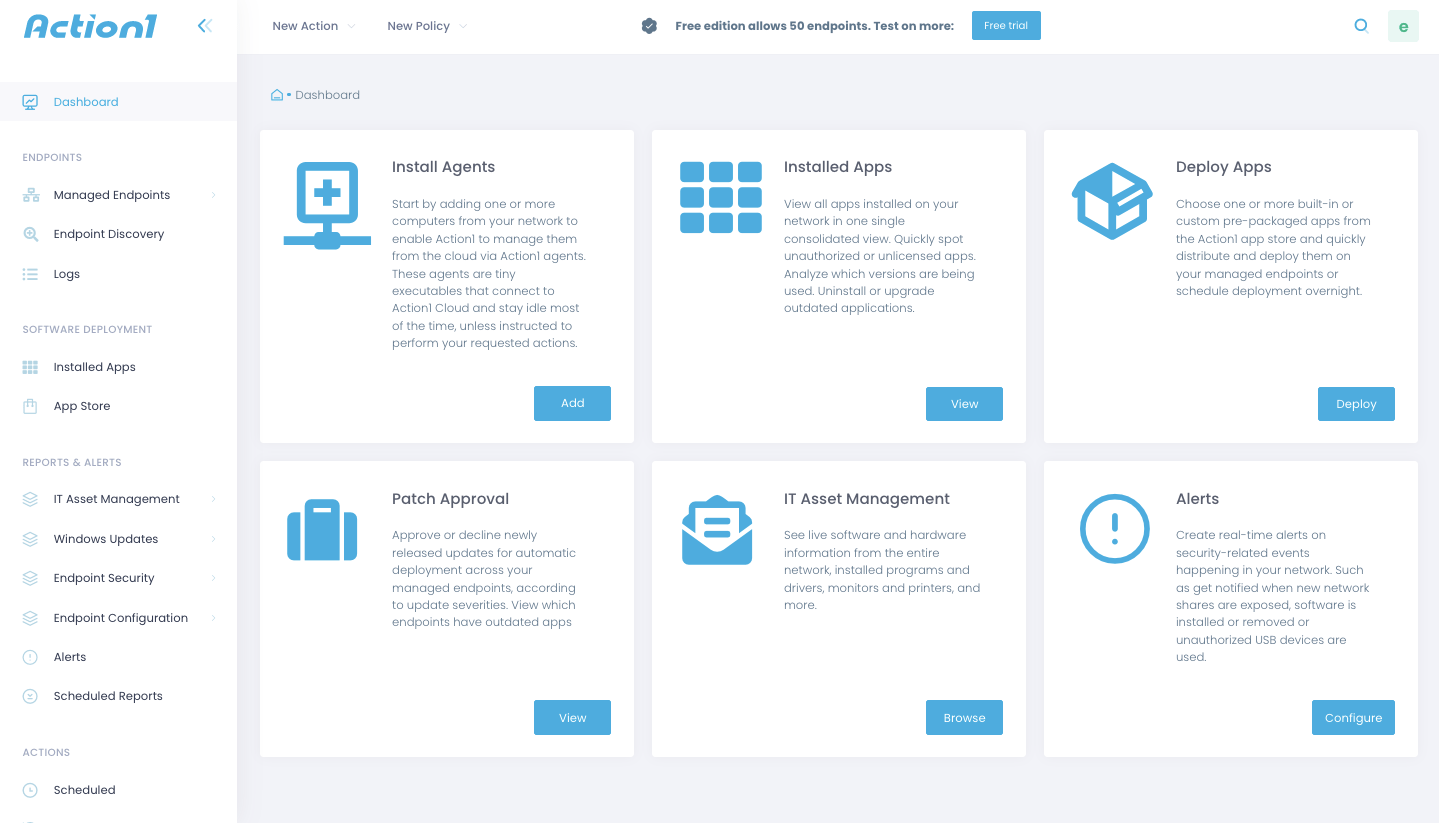Click the Endpoint Discovery magnifier icon
1439x823 pixels.
31,234
